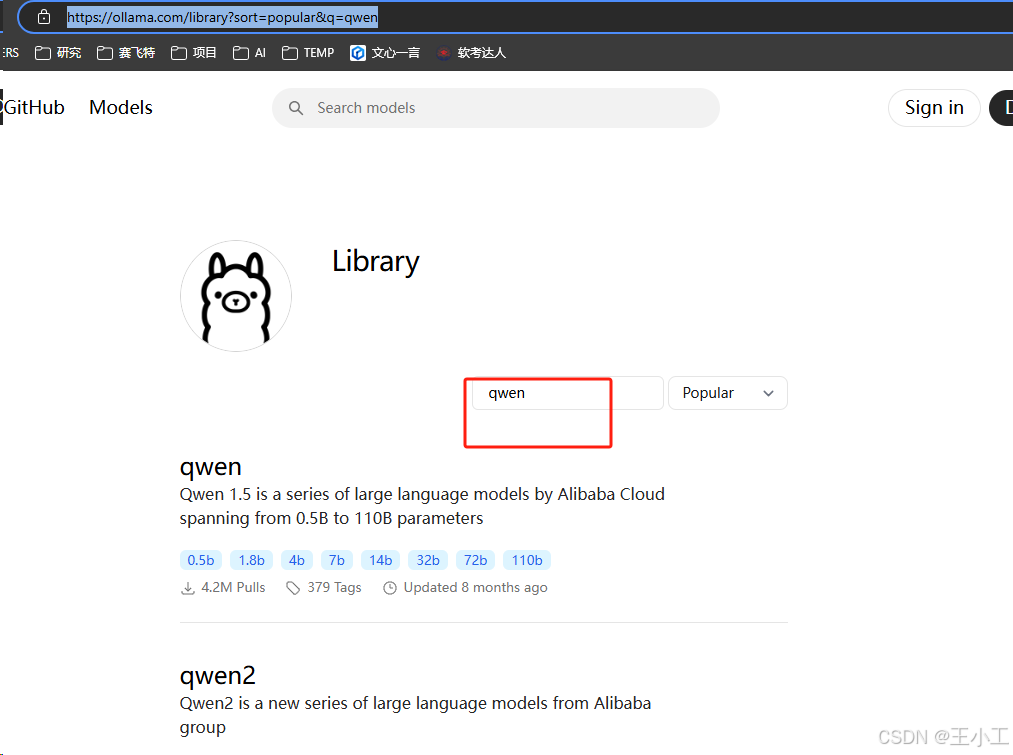Select the browser URL address bar
Image resolution: width=1013 pixels, height=755 pixels.
coord(517,17)
